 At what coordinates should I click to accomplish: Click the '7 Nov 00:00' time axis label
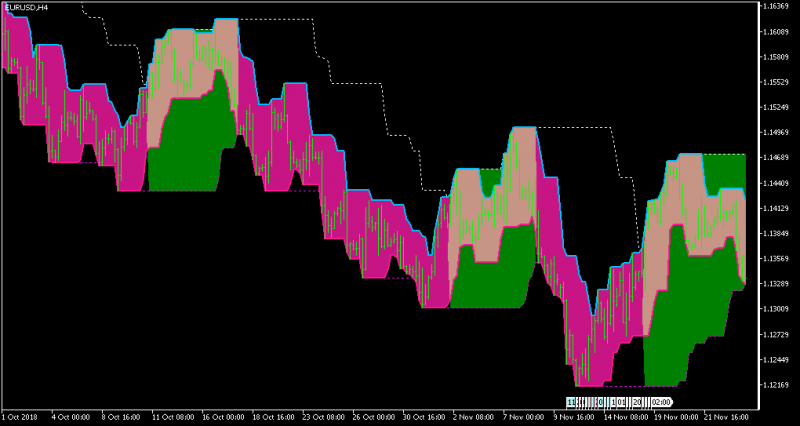click(523, 417)
